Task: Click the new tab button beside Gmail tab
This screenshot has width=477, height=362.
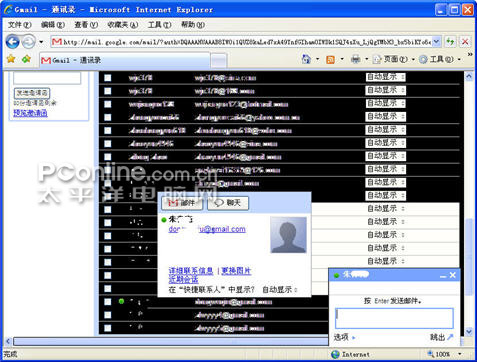Action: (x=219, y=61)
